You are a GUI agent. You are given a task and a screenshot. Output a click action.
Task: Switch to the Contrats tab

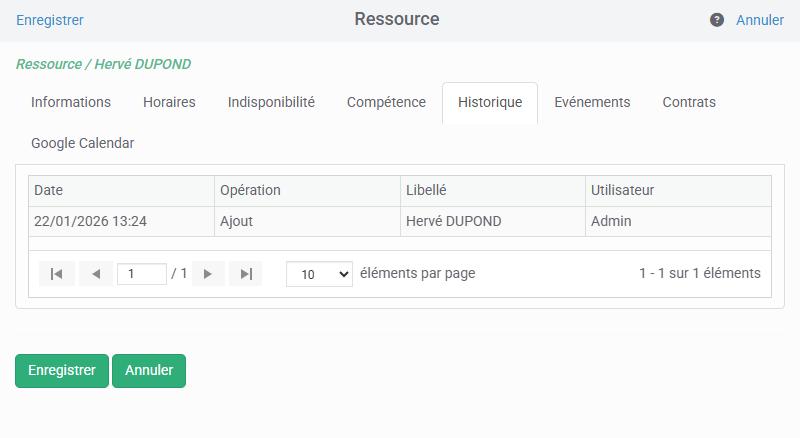[x=689, y=102]
